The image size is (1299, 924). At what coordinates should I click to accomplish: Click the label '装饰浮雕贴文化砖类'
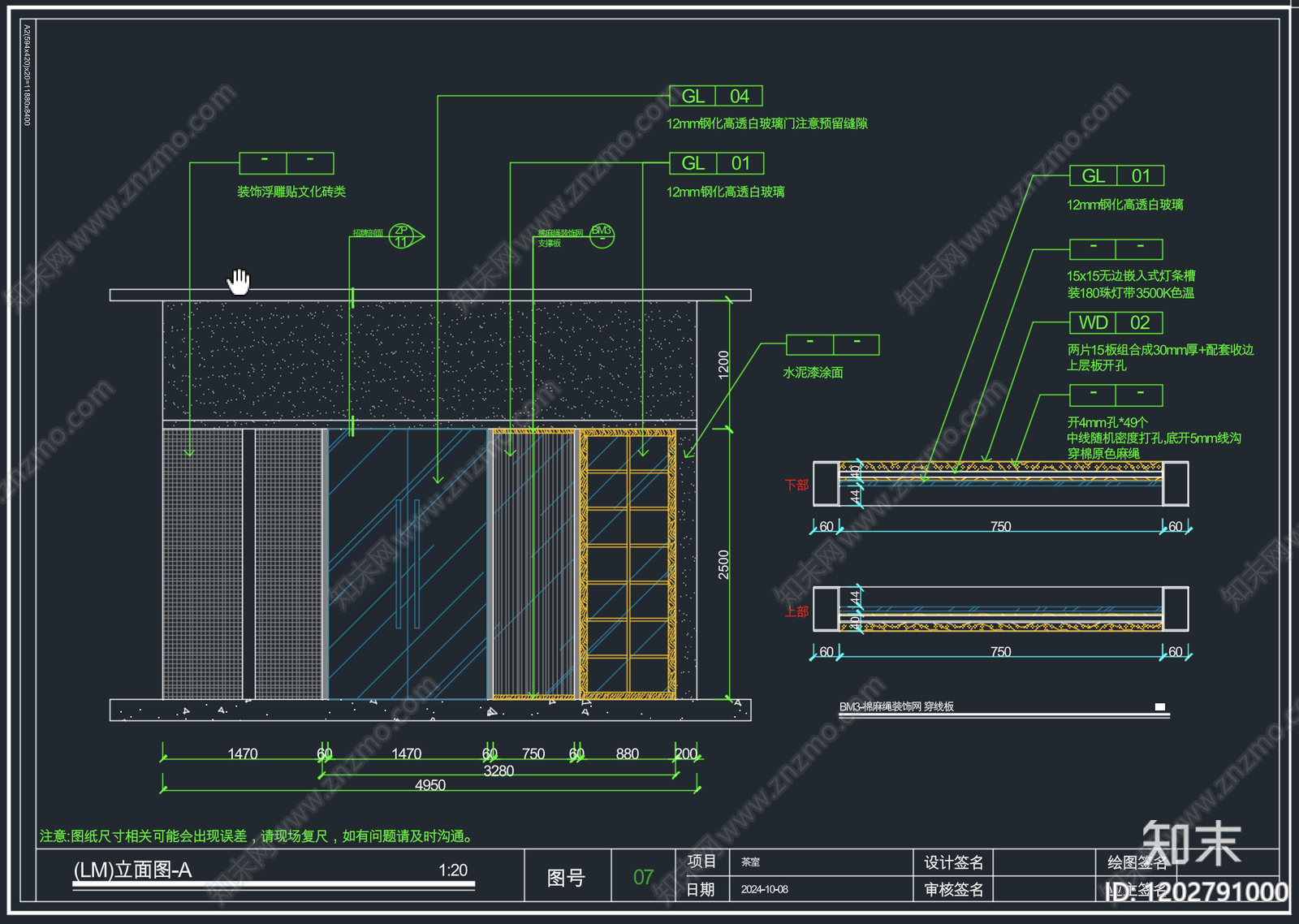291,192
